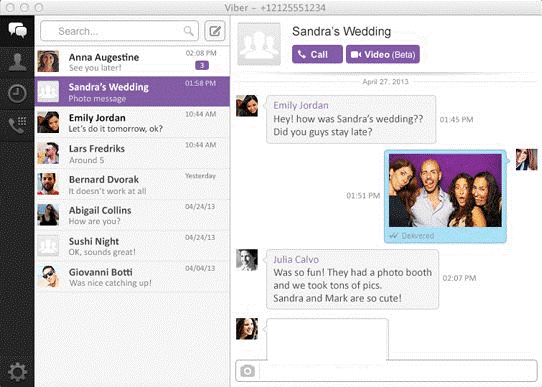Start a Video (Beta) call
542x387 pixels.
coord(383,54)
